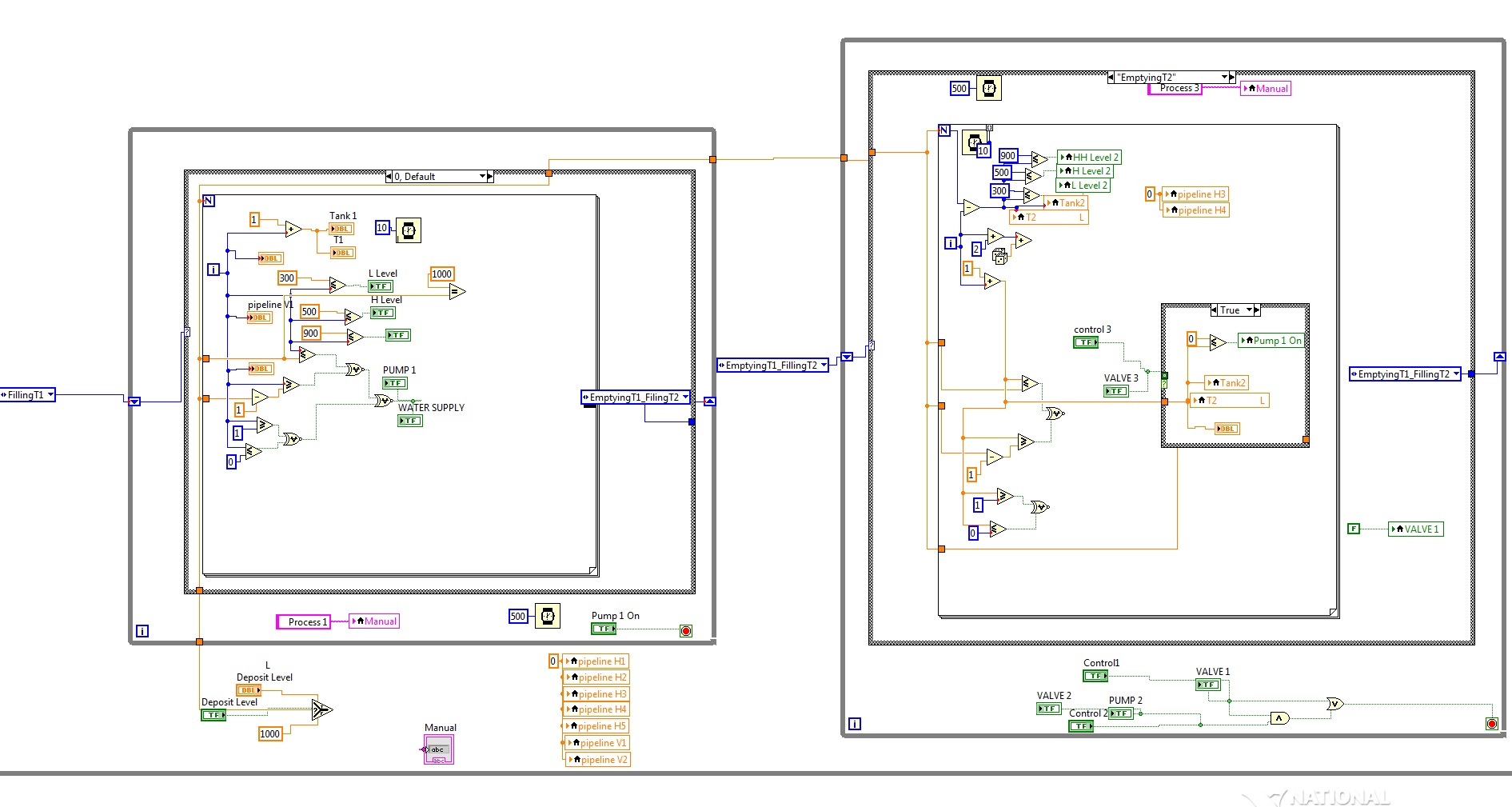This screenshot has height=807, width=1512.
Task: Select the Add node fed by constant 1 near Tank 1
Action: click(x=293, y=230)
